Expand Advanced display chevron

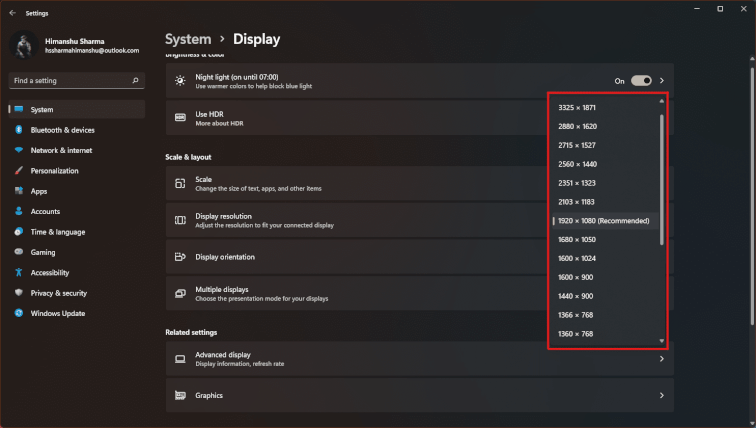click(x=662, y=359)
